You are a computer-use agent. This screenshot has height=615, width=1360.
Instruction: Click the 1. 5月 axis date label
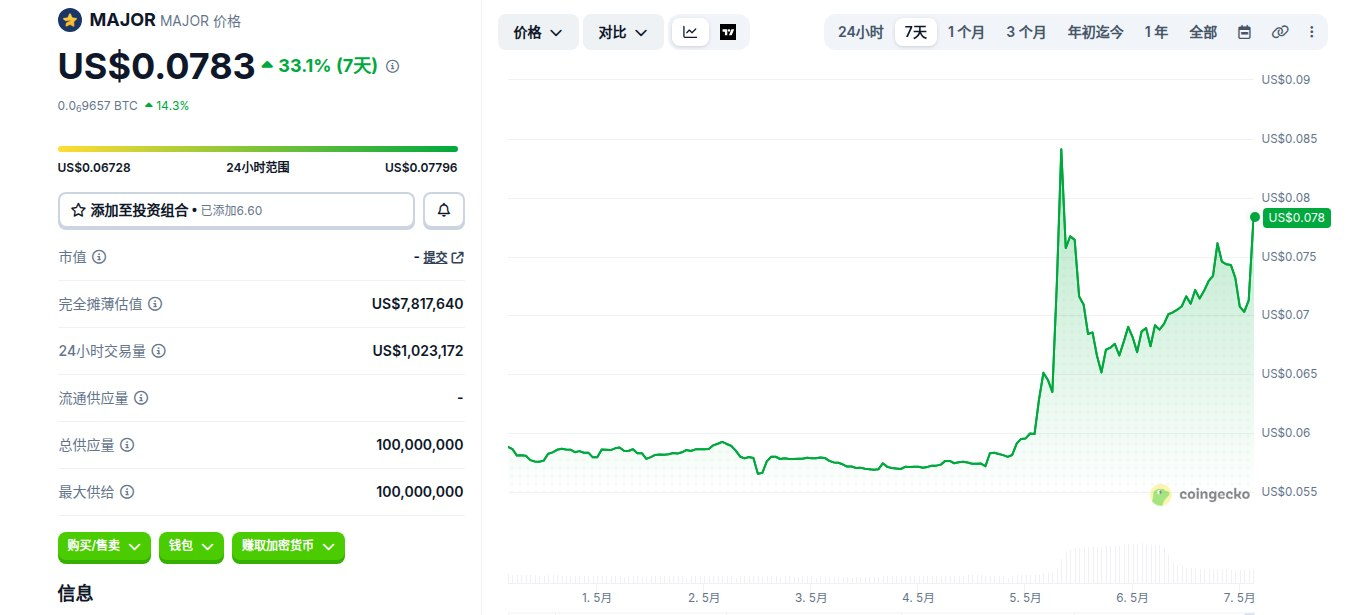[597, 597]
